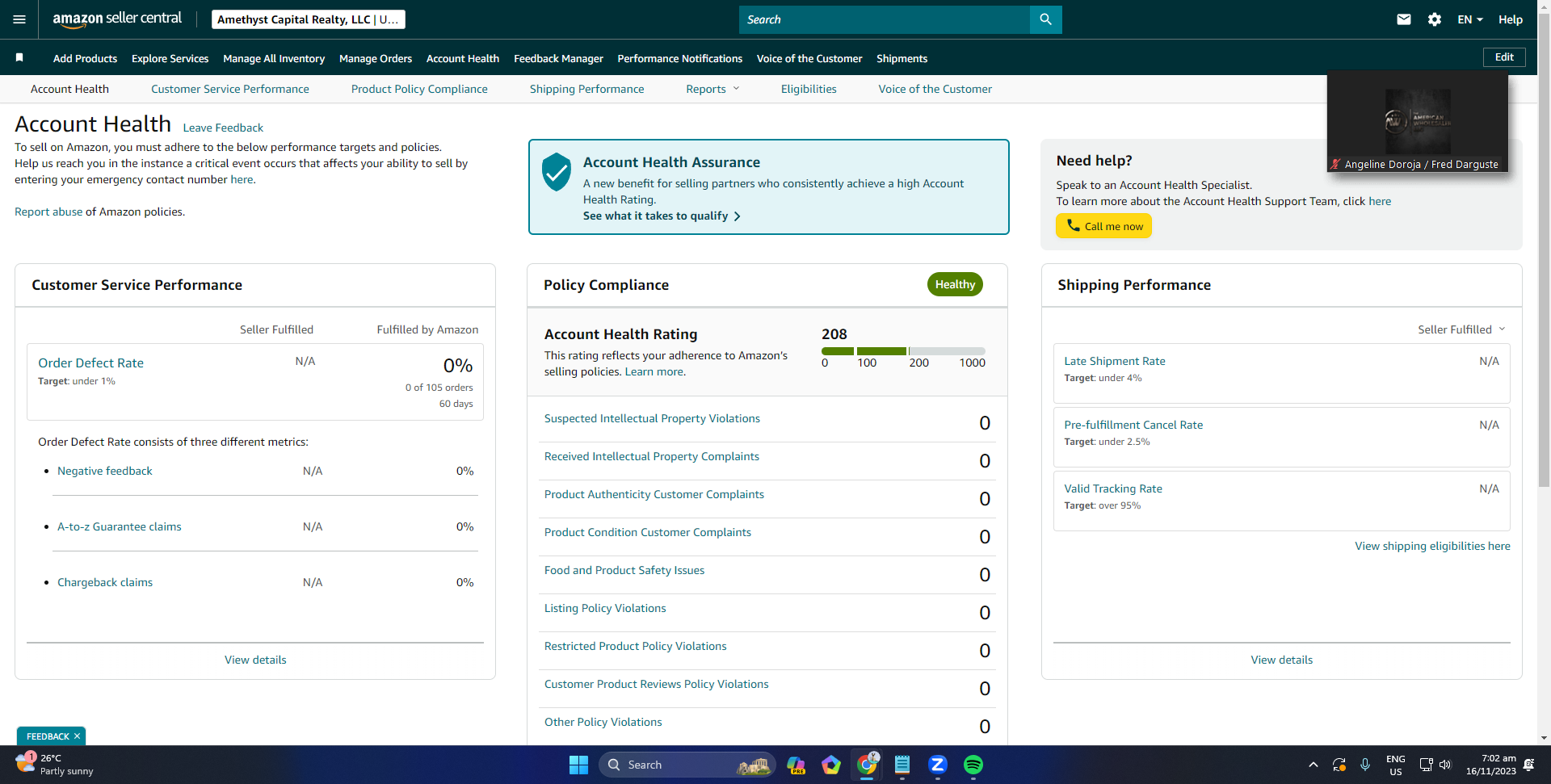Close the FEEDBACK tab

pos(77,736)
